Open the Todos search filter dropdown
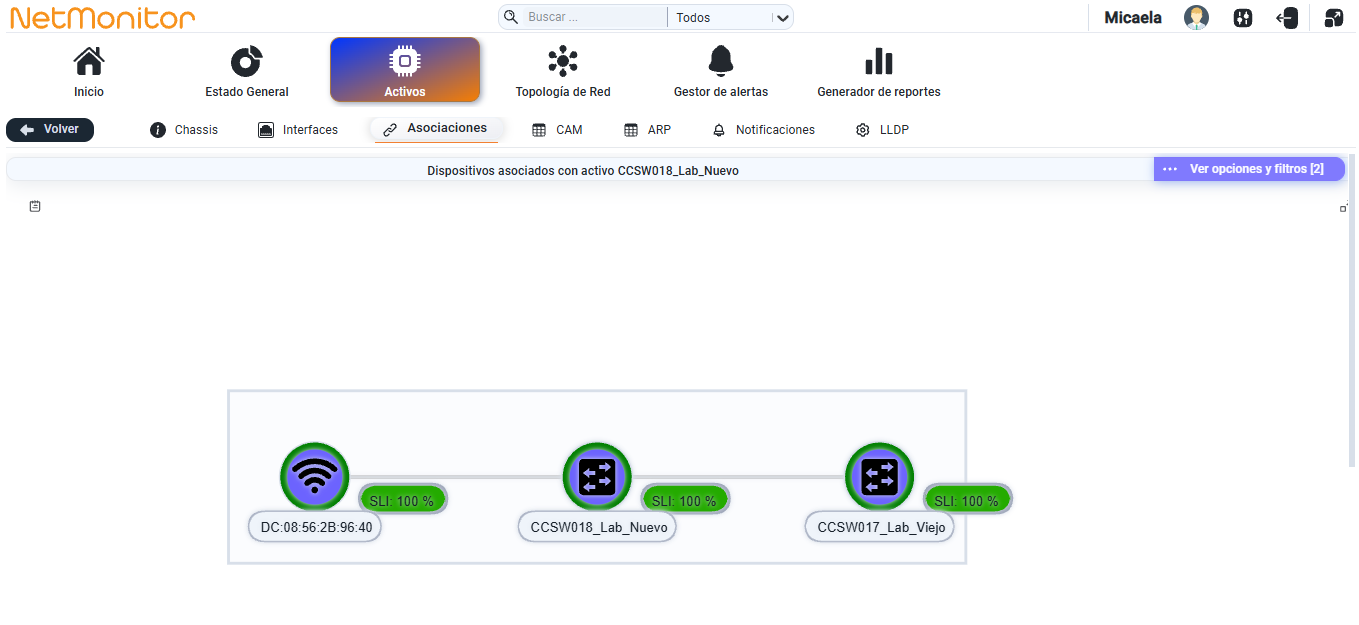Viewport: 1359px width, 625px height. [x=731, y=17]
